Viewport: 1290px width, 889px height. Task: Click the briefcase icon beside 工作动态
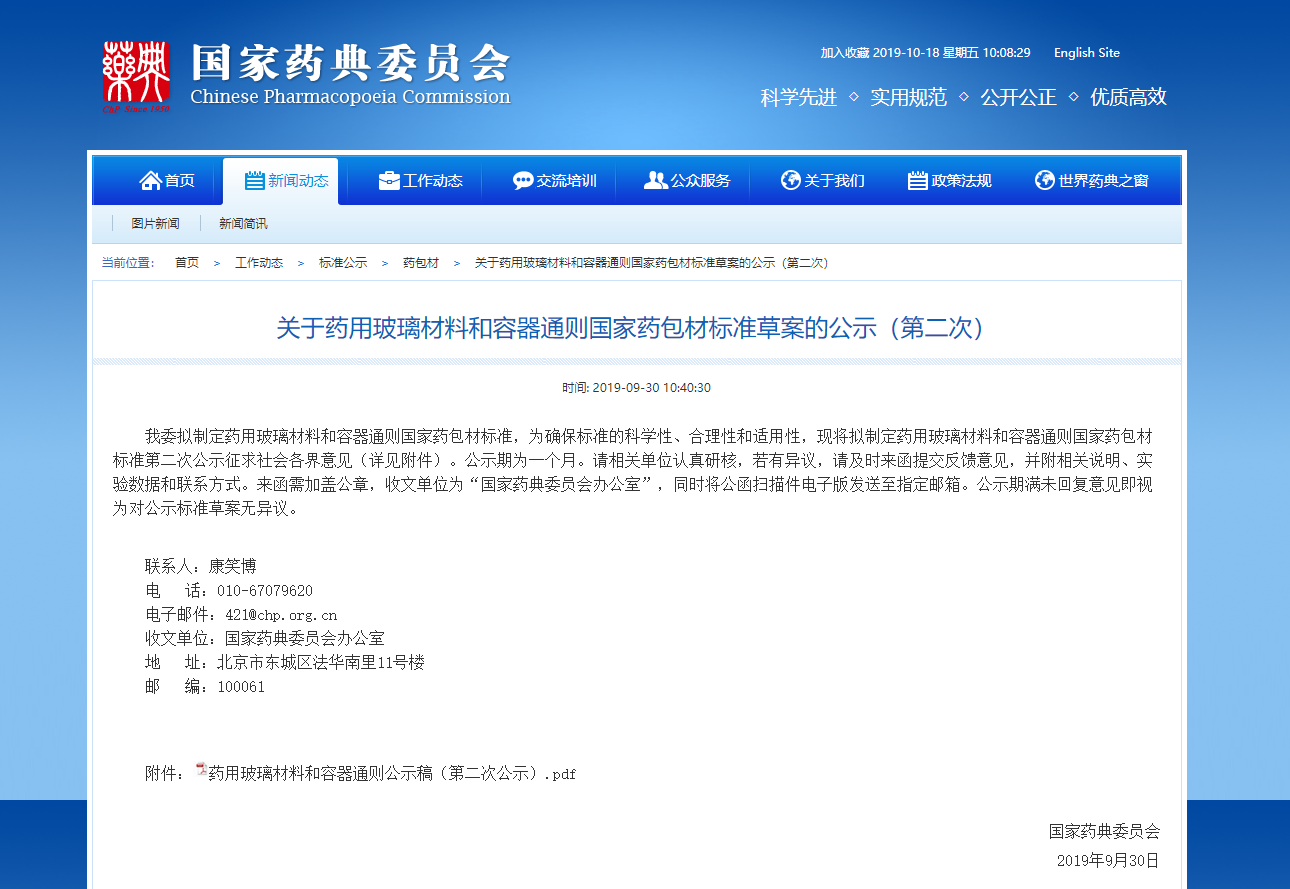coord(389,180)
